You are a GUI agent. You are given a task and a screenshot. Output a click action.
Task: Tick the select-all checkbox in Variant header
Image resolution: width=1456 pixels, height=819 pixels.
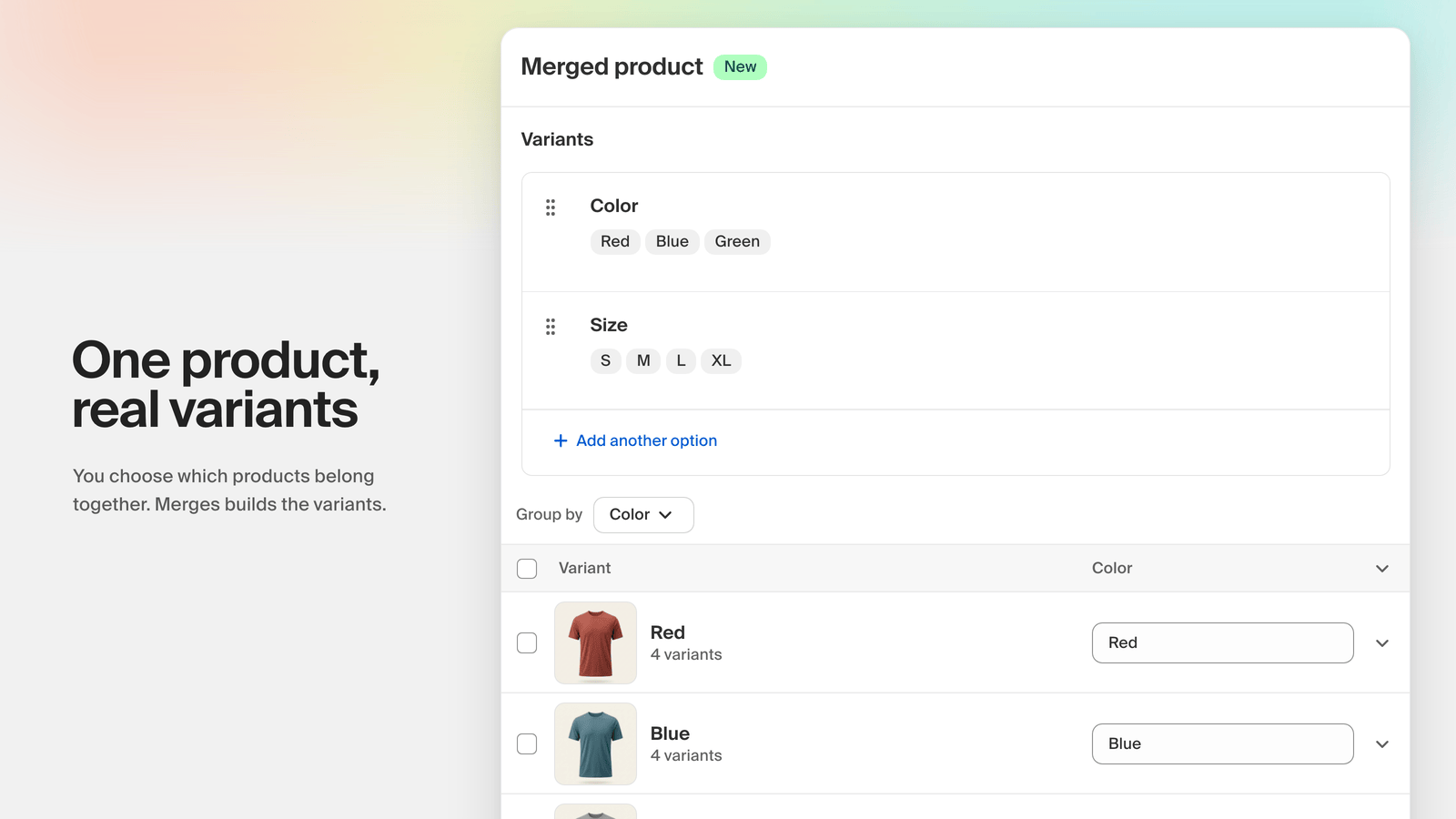527,569
